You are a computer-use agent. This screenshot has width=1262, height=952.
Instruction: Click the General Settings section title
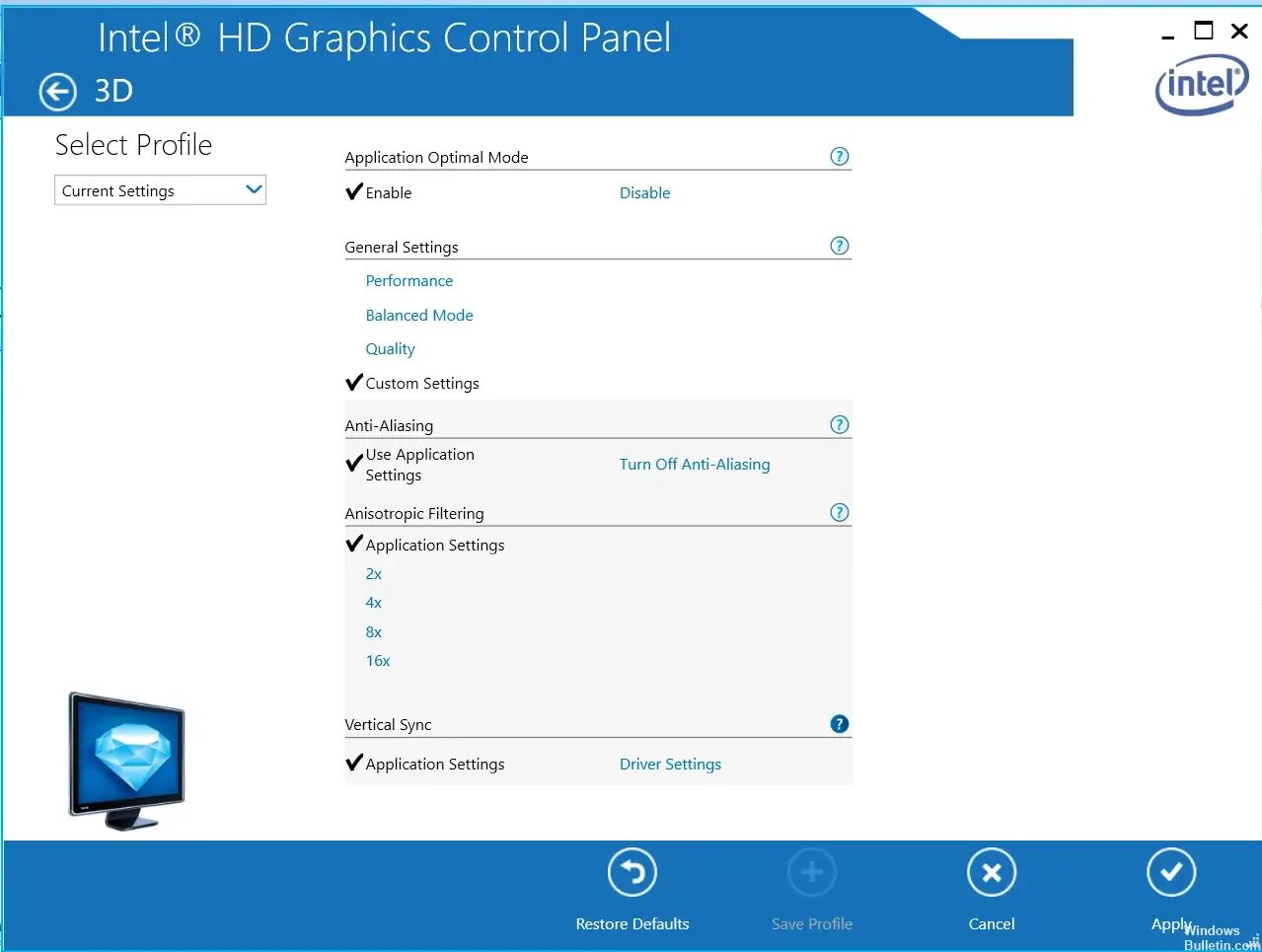402,248
